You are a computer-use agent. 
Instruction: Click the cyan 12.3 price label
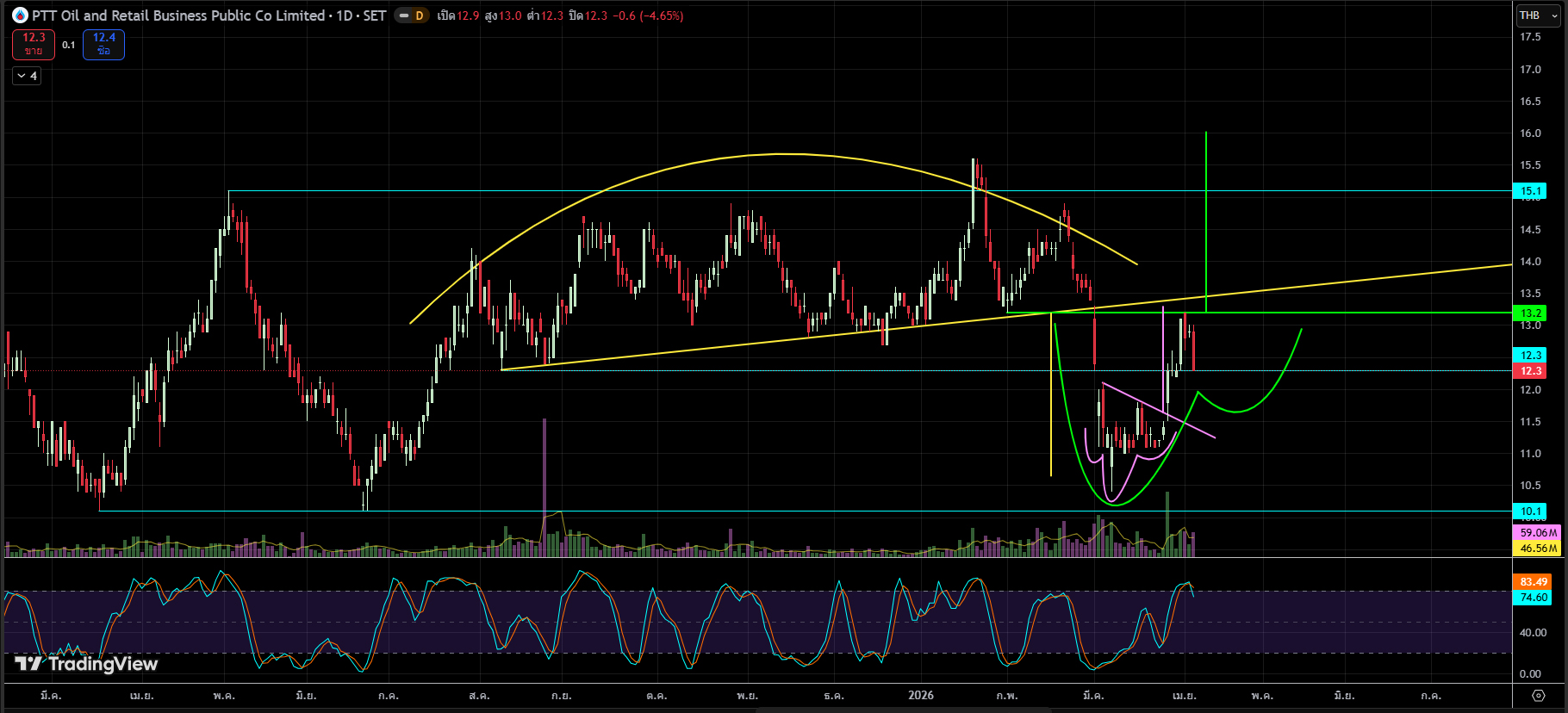(x=1530, y=355)
